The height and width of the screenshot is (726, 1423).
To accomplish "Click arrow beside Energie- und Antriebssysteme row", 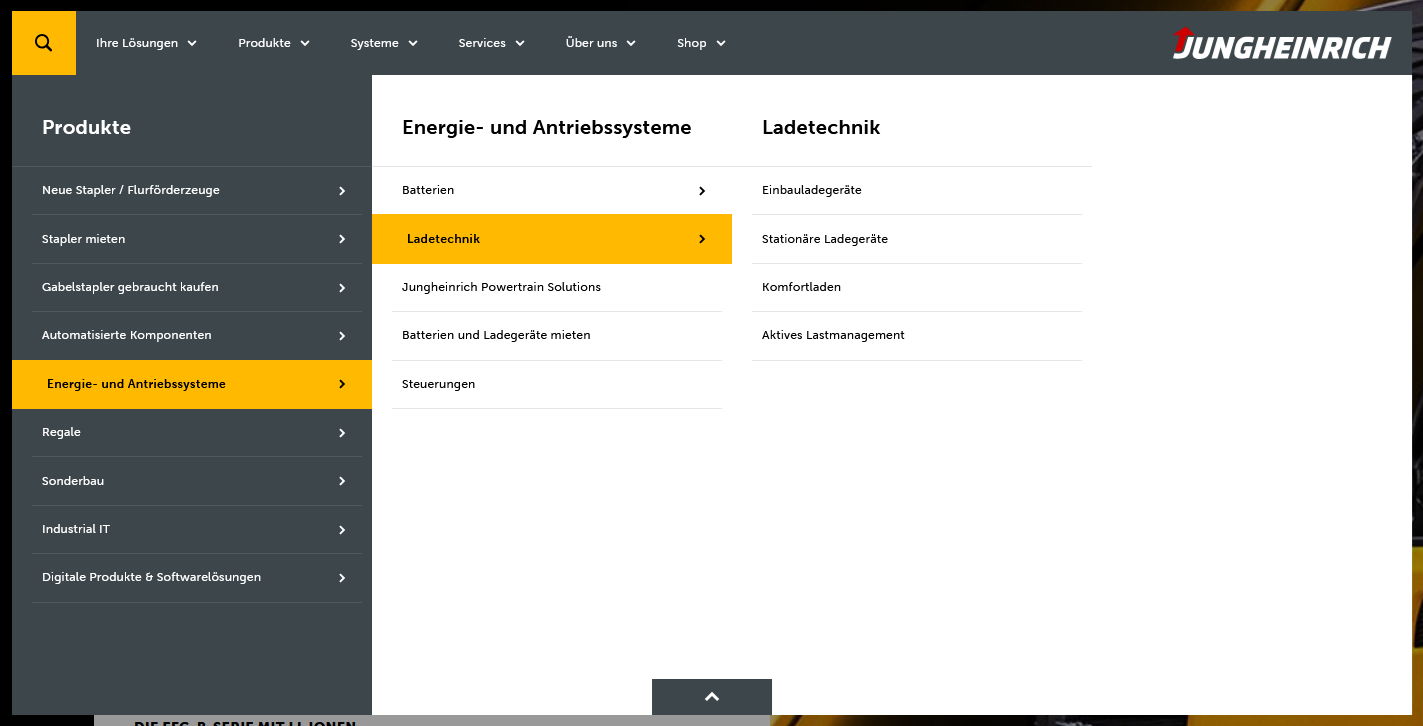I will tap(342, 384).
